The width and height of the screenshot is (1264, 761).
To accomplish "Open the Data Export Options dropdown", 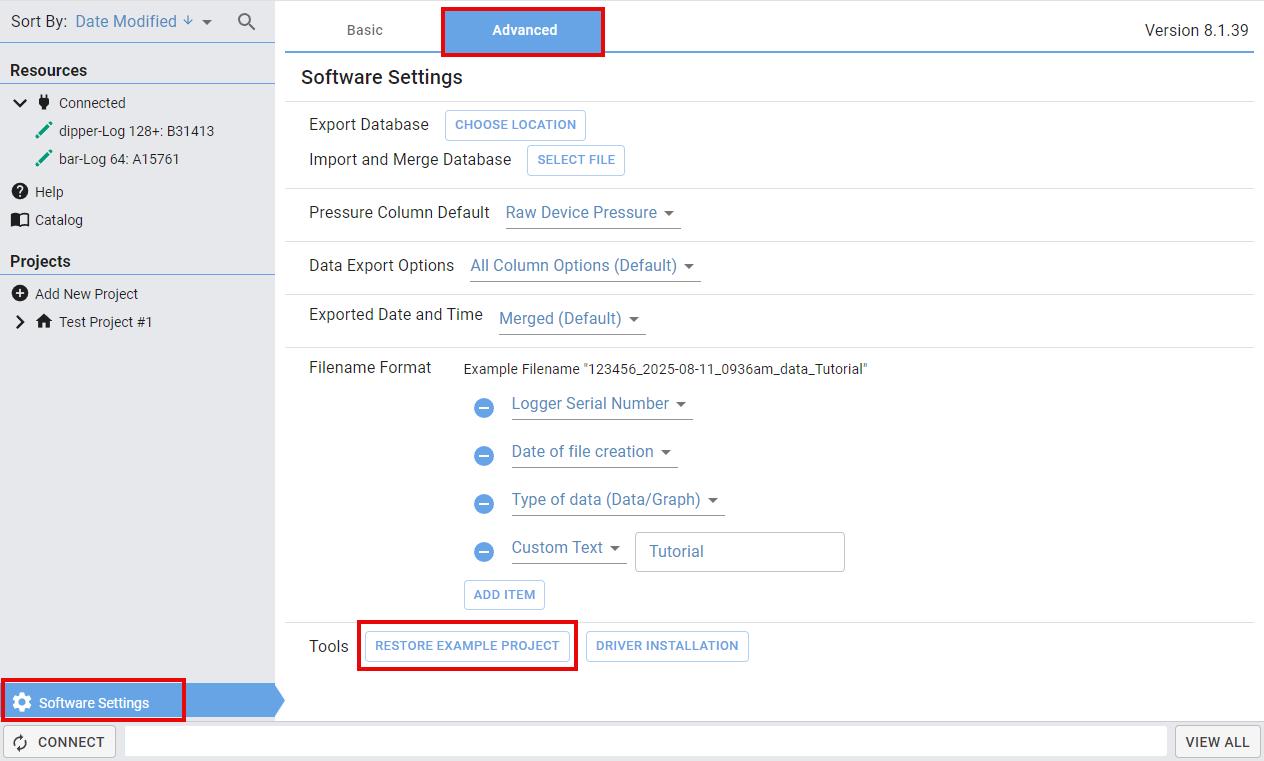I will (x=584, y=266).
